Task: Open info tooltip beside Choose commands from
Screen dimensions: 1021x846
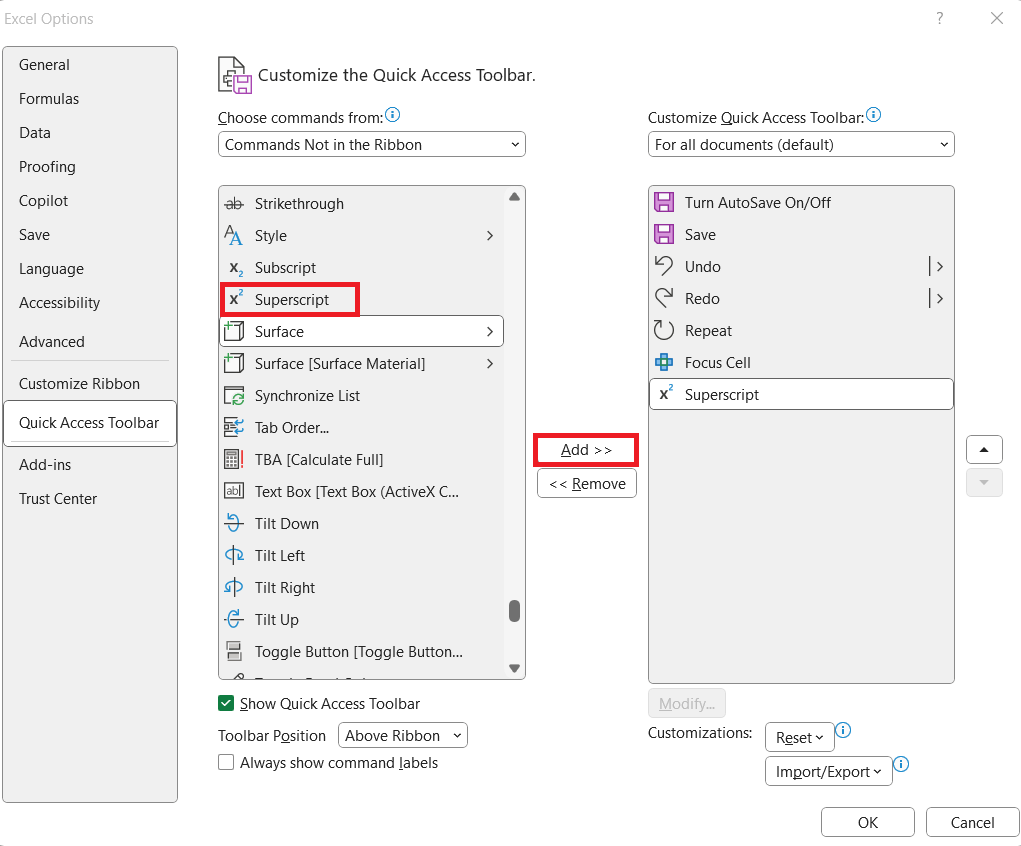Action: pos(393,115)
